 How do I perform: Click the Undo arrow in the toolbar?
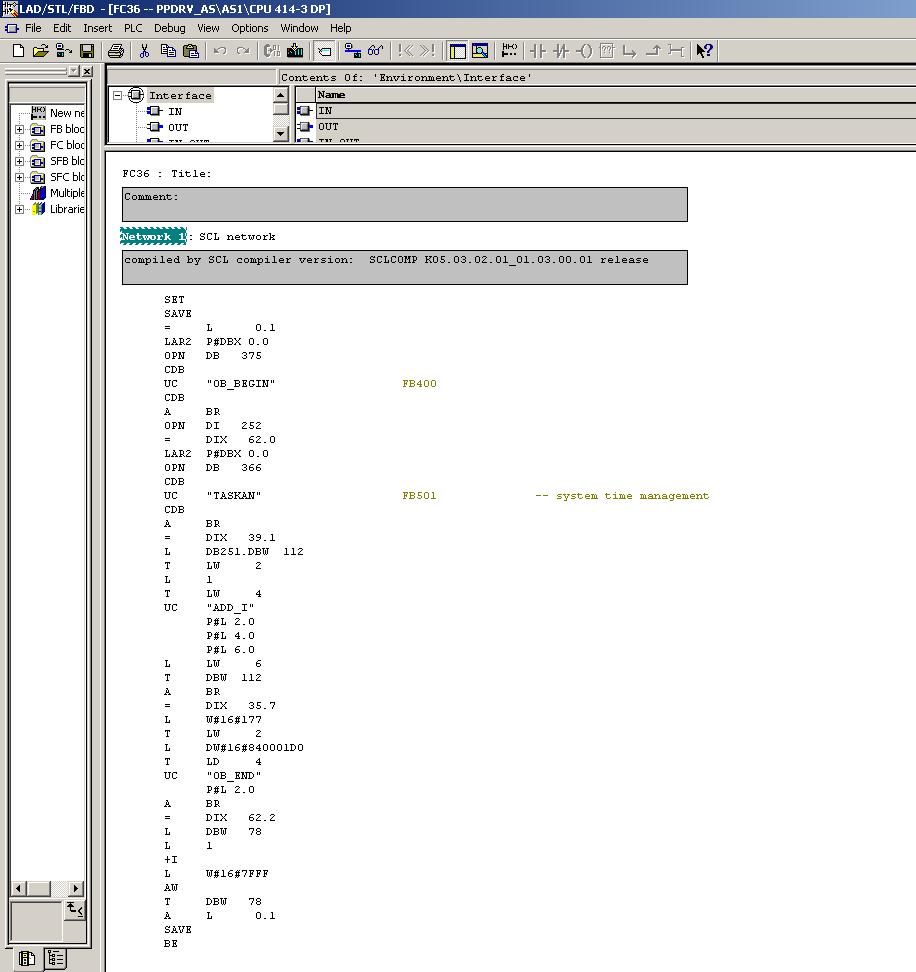tap(220, 51)
